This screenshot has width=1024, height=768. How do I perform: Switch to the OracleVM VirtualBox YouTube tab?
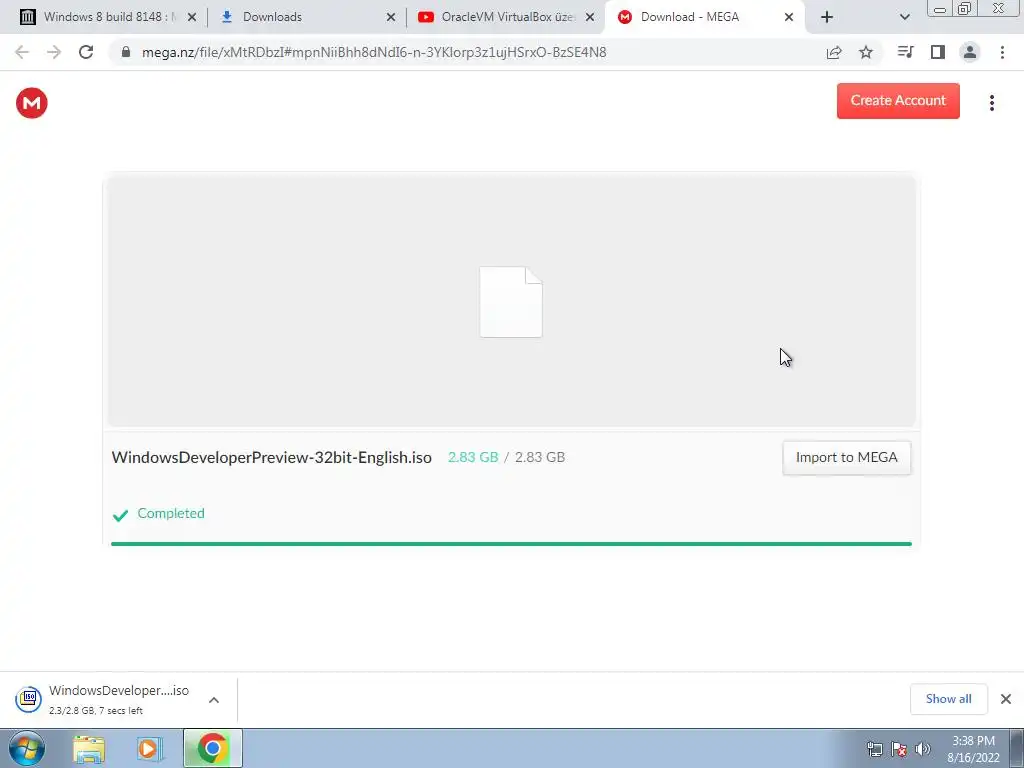click(507, 17)
